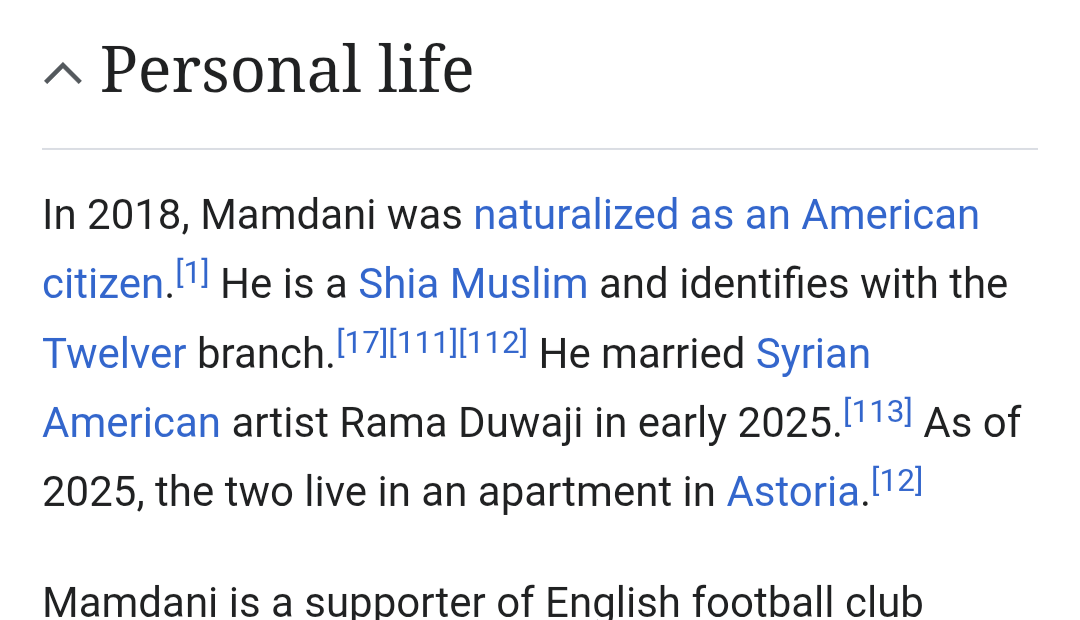Open citation reference [17]

[x=363, y=342]
